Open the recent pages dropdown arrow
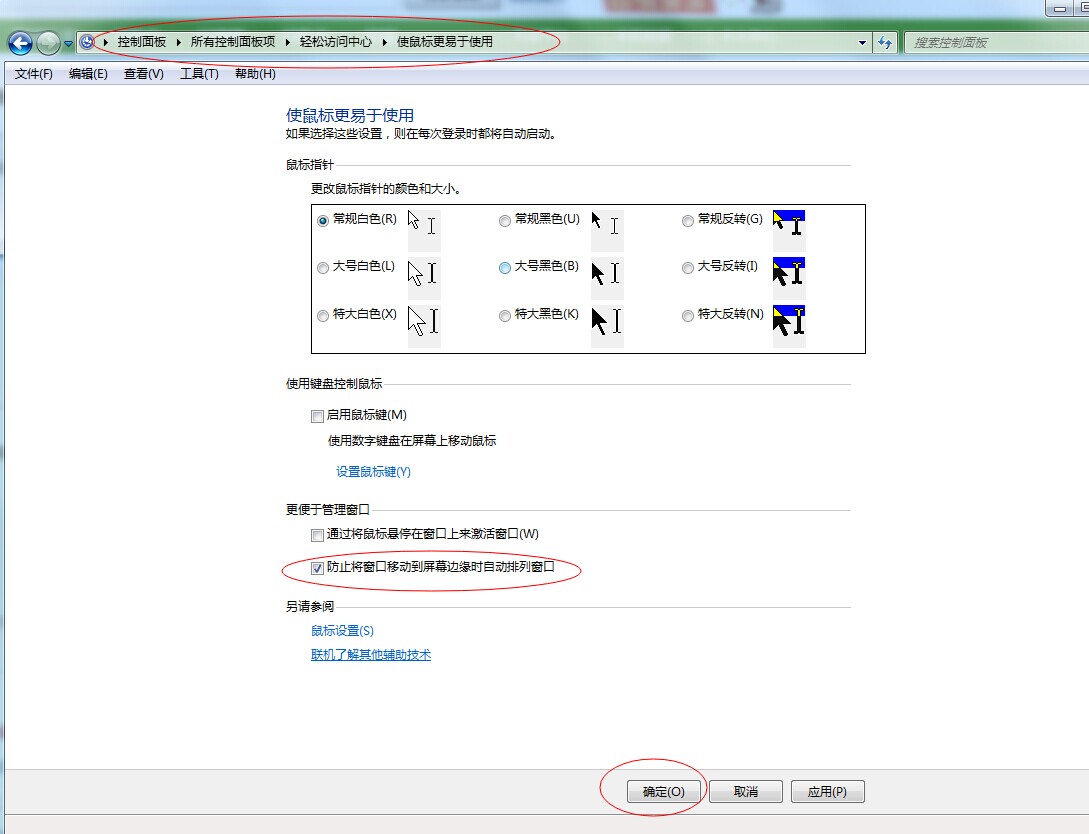This screenshot has height=834, width=1089. click(68, 43)
